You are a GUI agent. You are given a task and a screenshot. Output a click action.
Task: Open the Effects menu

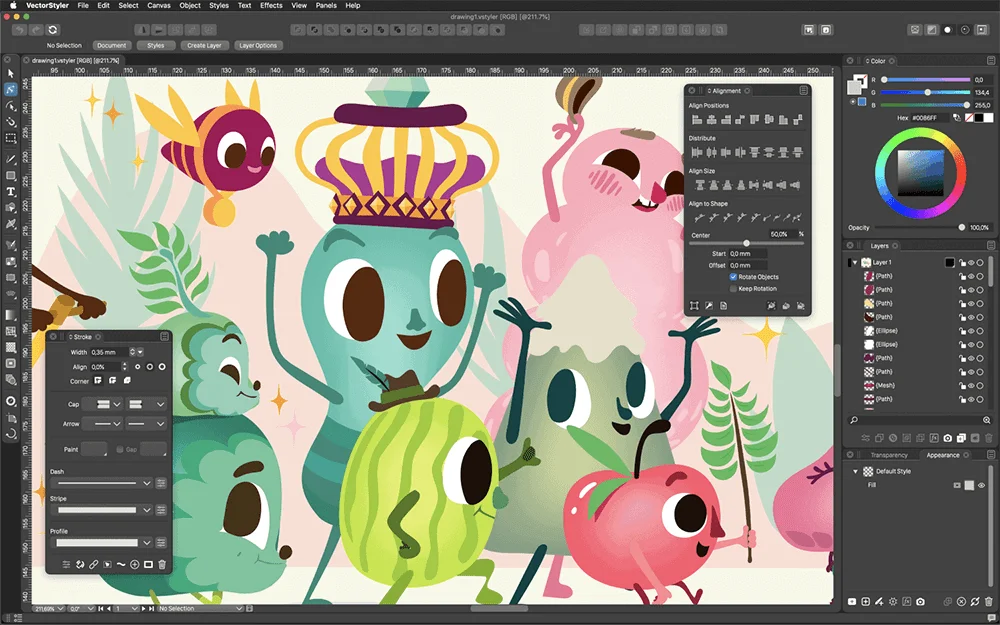point(271,6)
